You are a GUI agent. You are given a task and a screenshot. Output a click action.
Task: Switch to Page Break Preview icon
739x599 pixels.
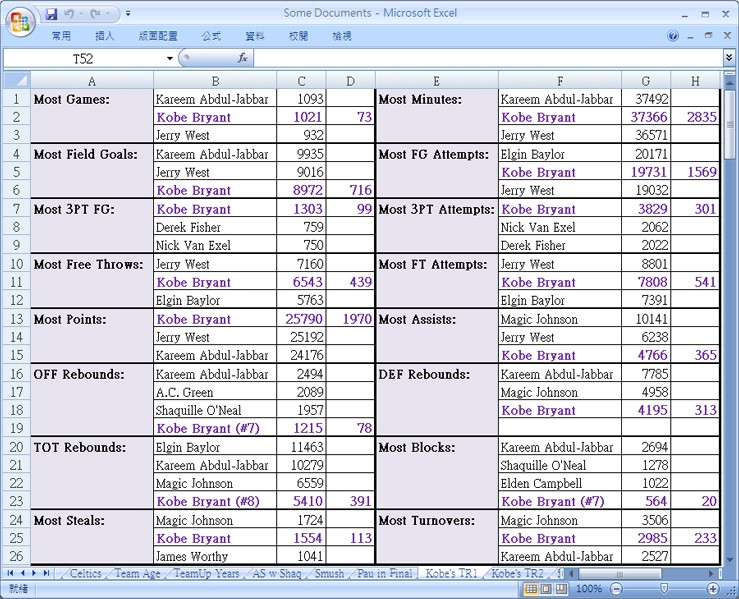point(561,589)
